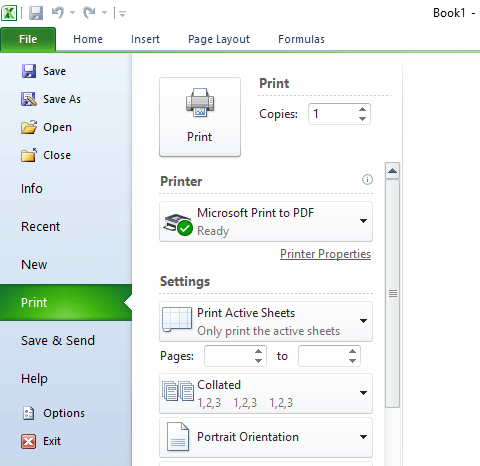This screenshot has height=466, width=480.
Task: Open the Undo history dropdown arrow
Action: pyautogui.click(x=72, y=13)
